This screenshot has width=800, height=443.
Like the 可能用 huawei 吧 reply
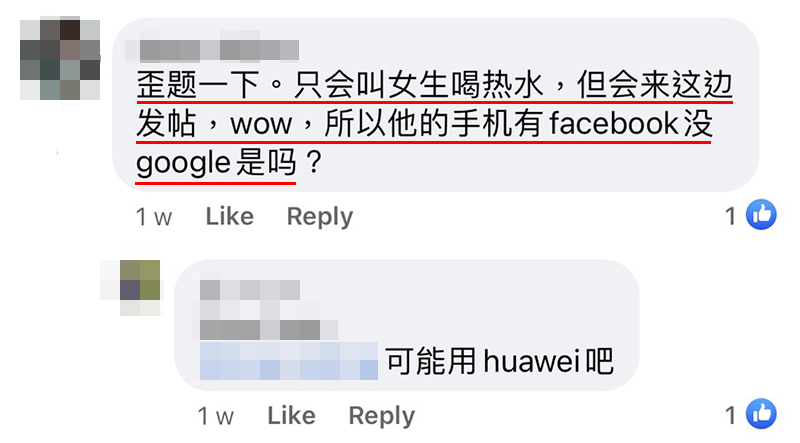[x=291, y=415]
